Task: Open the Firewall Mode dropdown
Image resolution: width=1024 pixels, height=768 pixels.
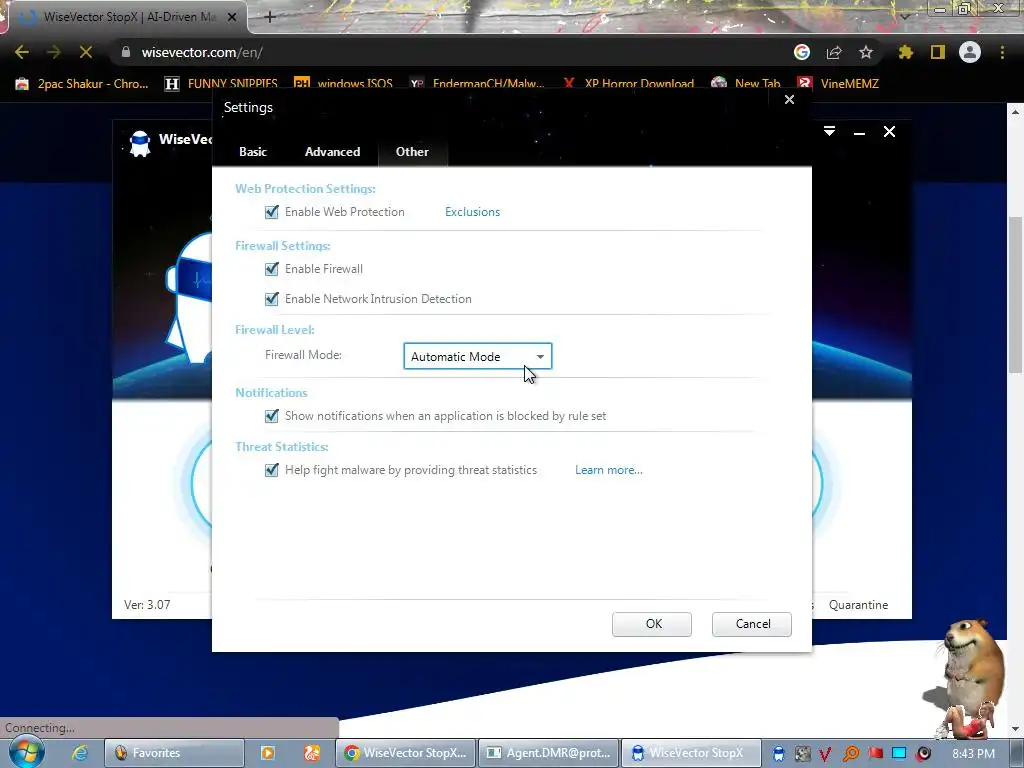Action: [477, 357]
